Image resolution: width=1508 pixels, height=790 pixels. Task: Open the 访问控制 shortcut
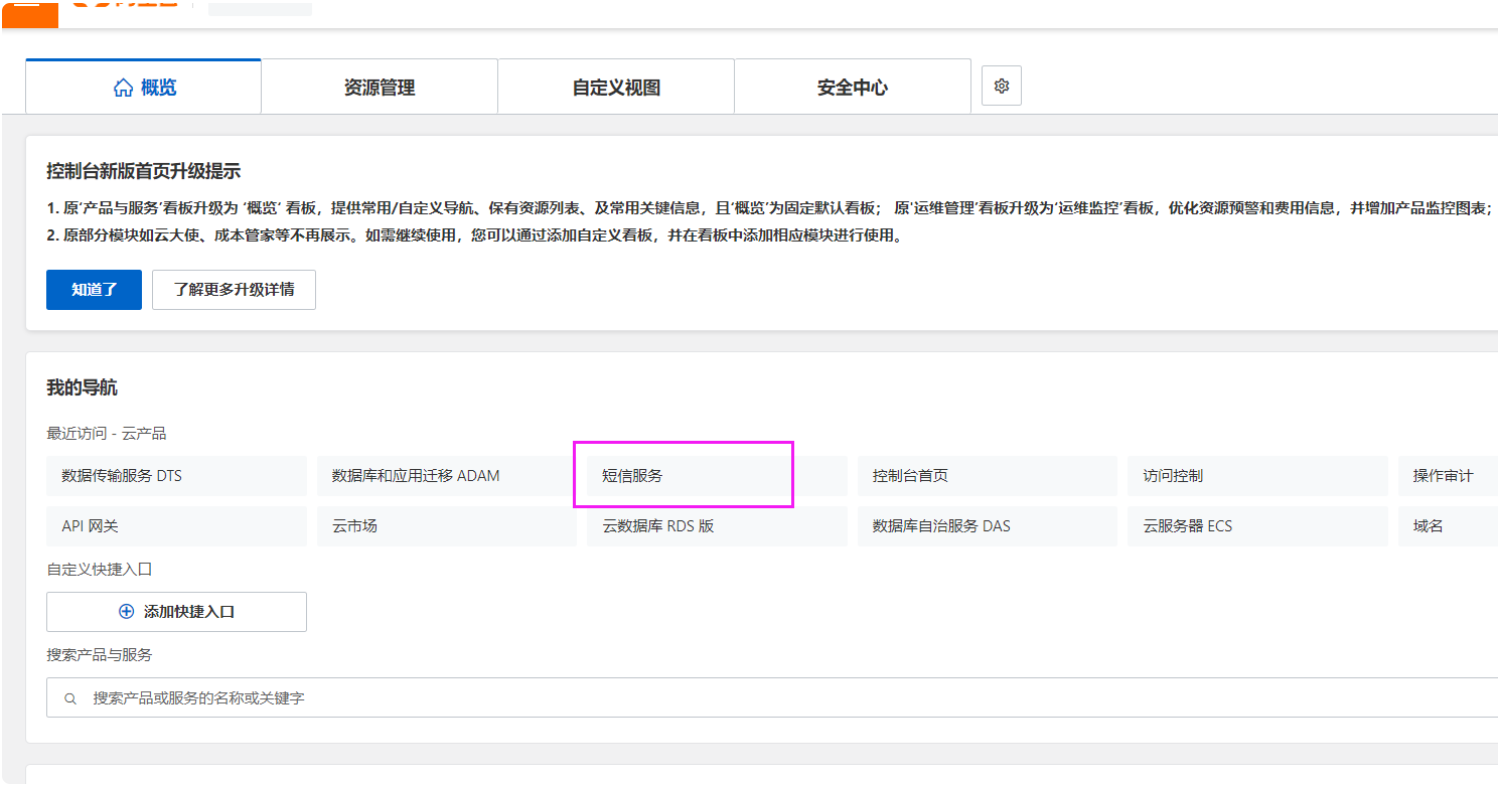point(1257,476)
